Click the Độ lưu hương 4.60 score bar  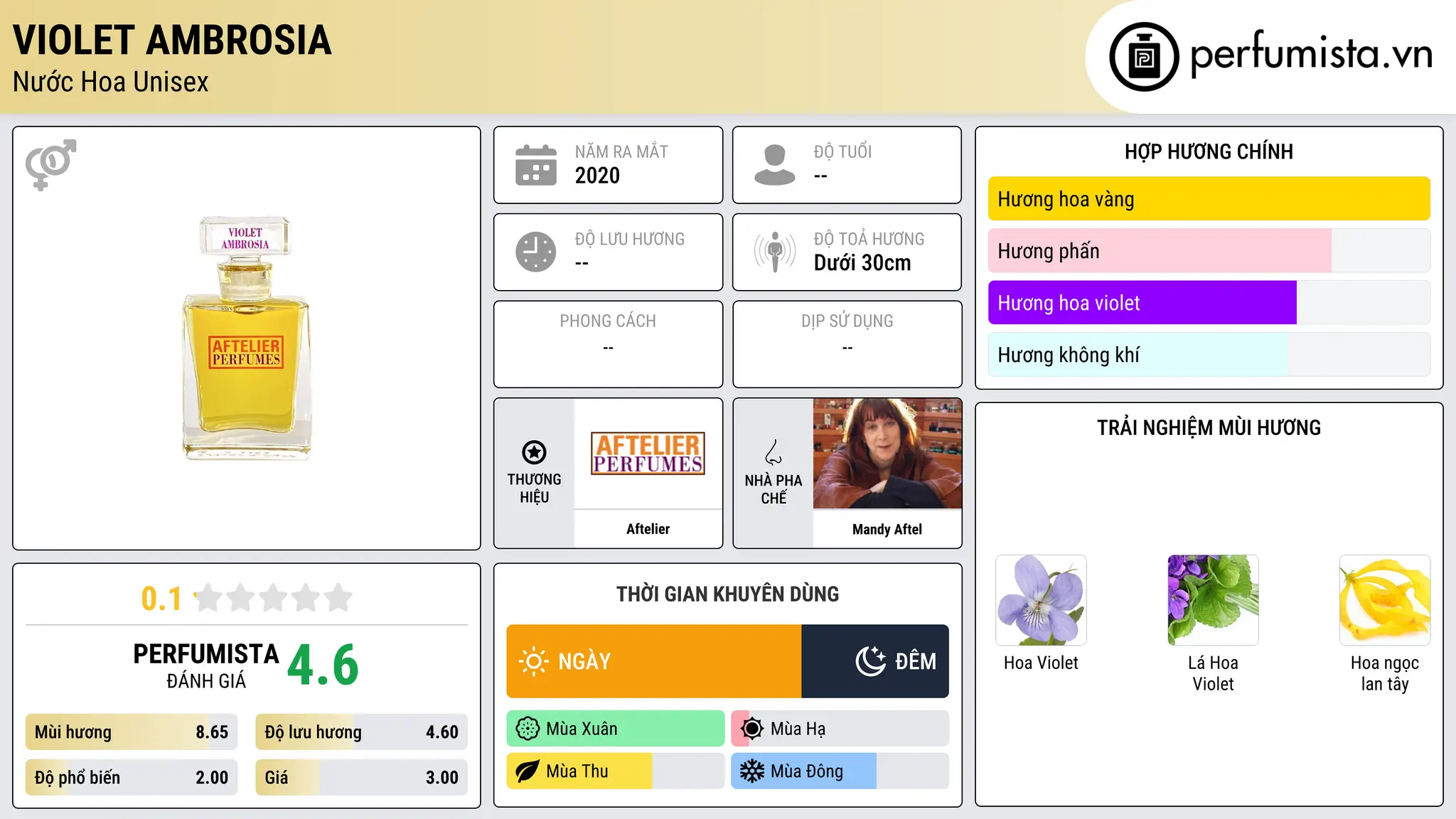362,732
